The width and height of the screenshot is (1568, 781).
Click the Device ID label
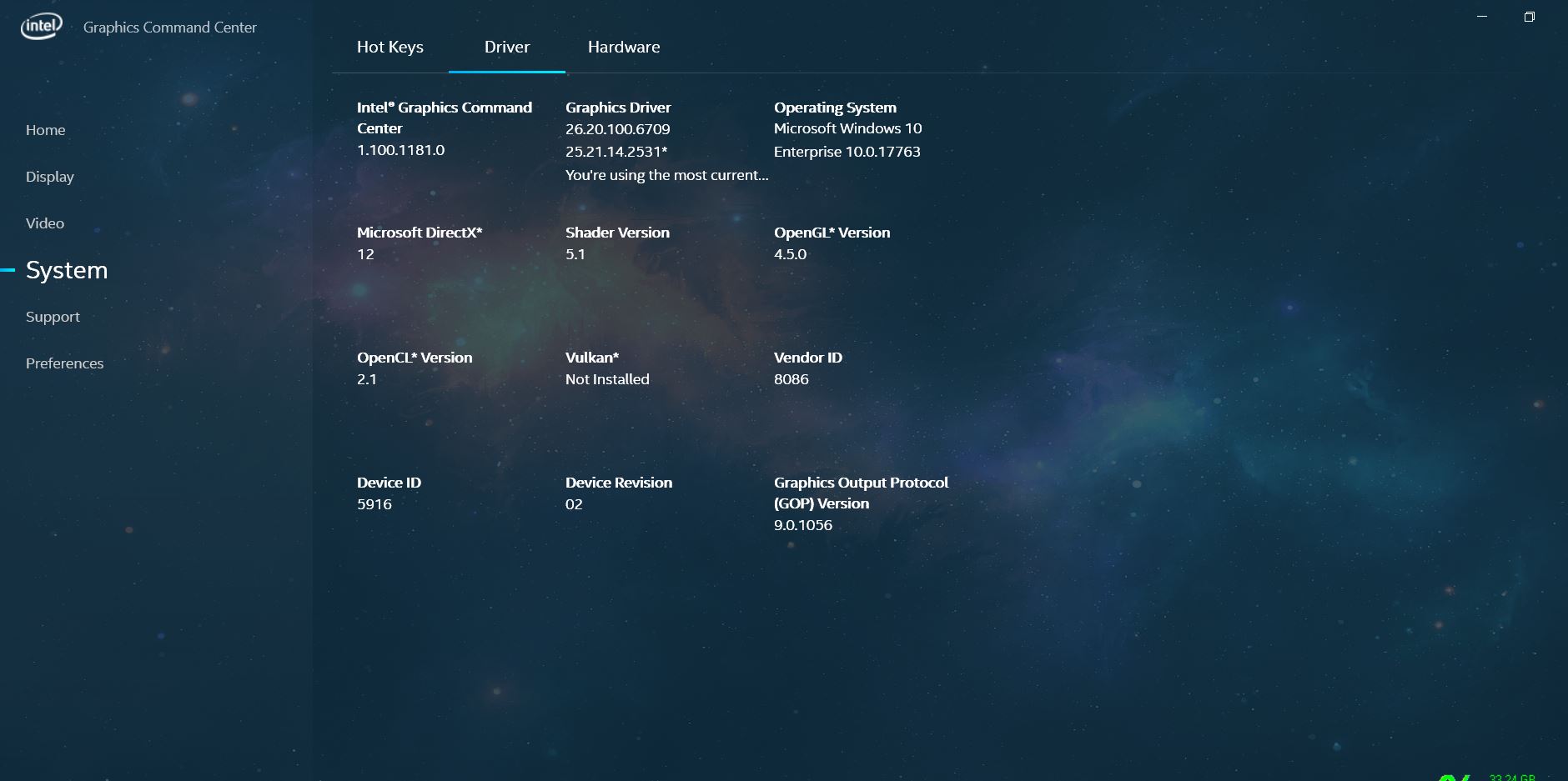coord(389,483)
